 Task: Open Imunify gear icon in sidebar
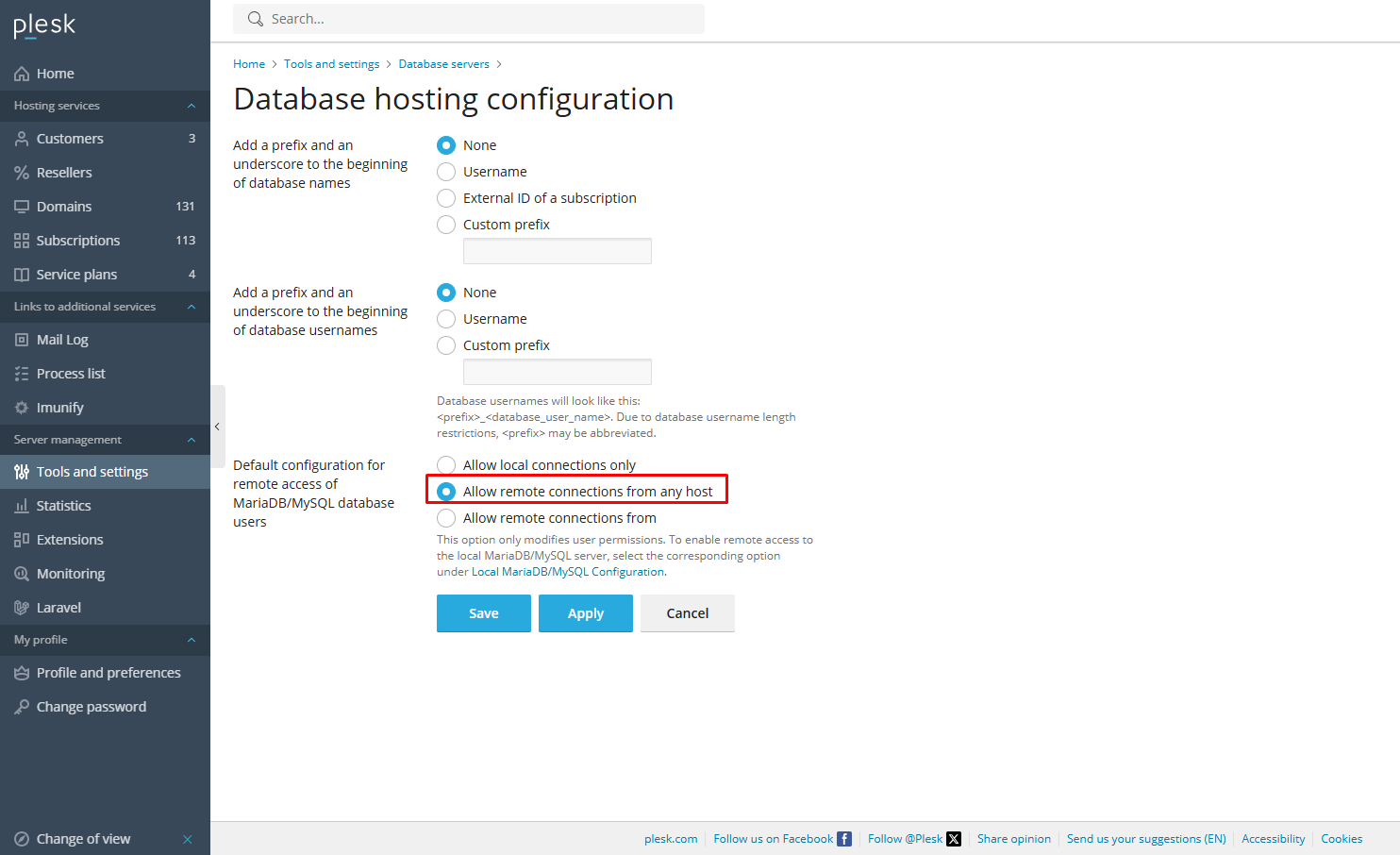click(x=22, y=408)
